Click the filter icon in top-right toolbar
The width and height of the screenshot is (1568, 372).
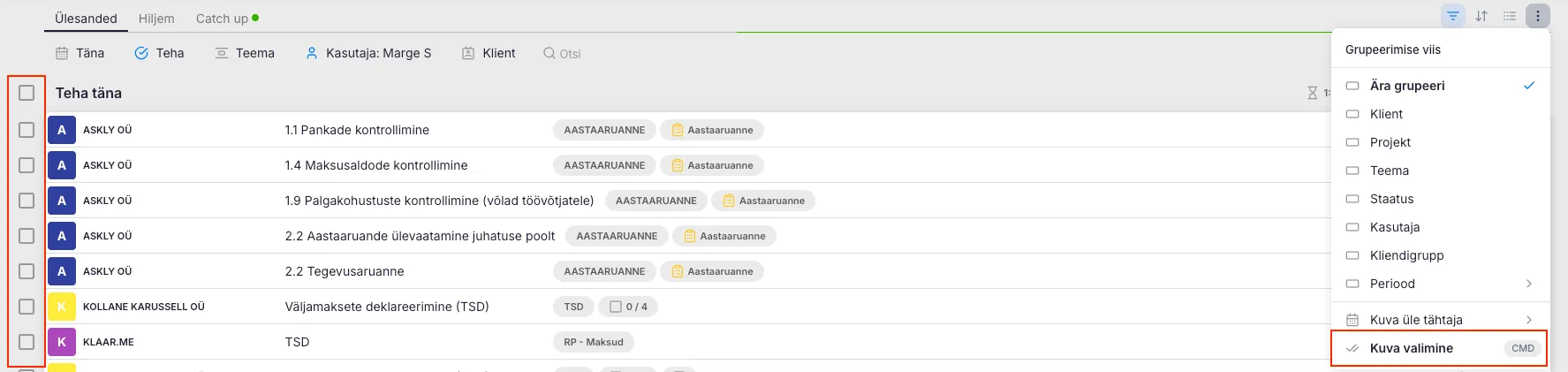coord(1452,16)
